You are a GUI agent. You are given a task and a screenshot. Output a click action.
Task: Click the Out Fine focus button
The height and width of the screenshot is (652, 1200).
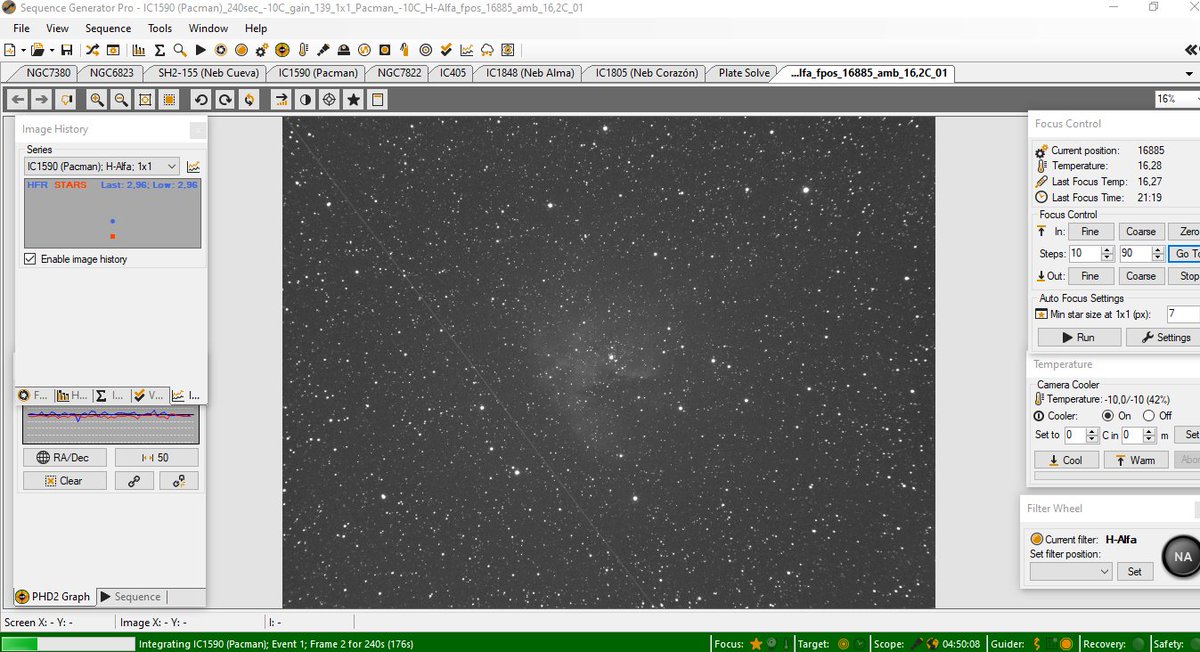[1090, 276]
